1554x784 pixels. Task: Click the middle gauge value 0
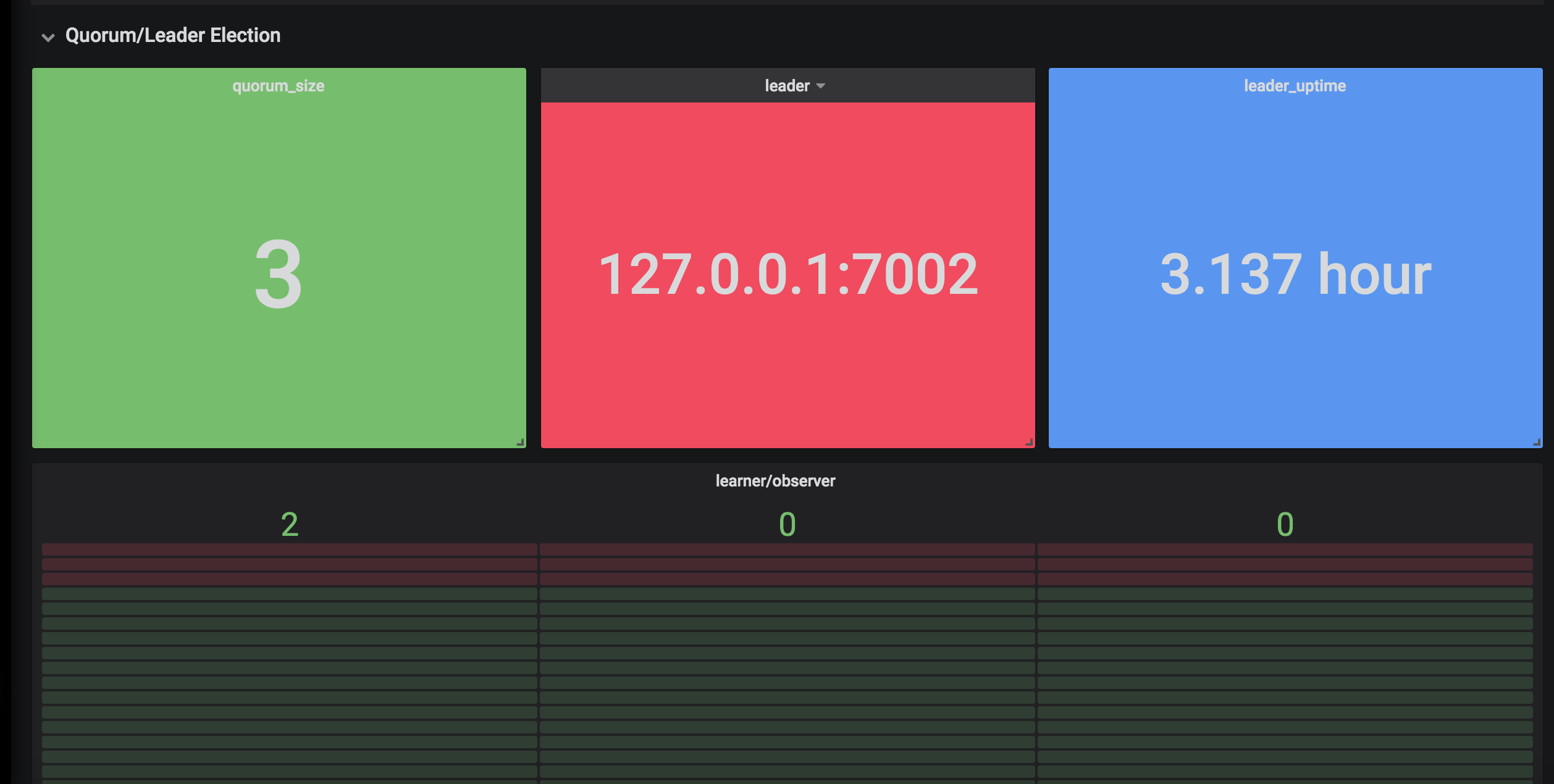[x=787, y=524]
